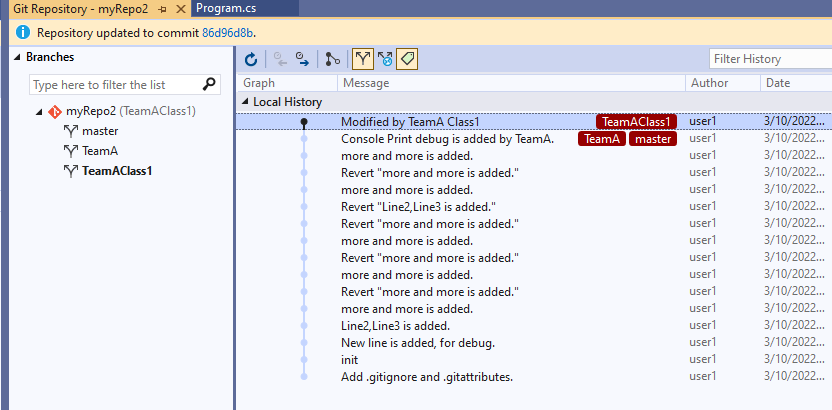
Task: Collapse the Local History group
Action: coord(245,102)
